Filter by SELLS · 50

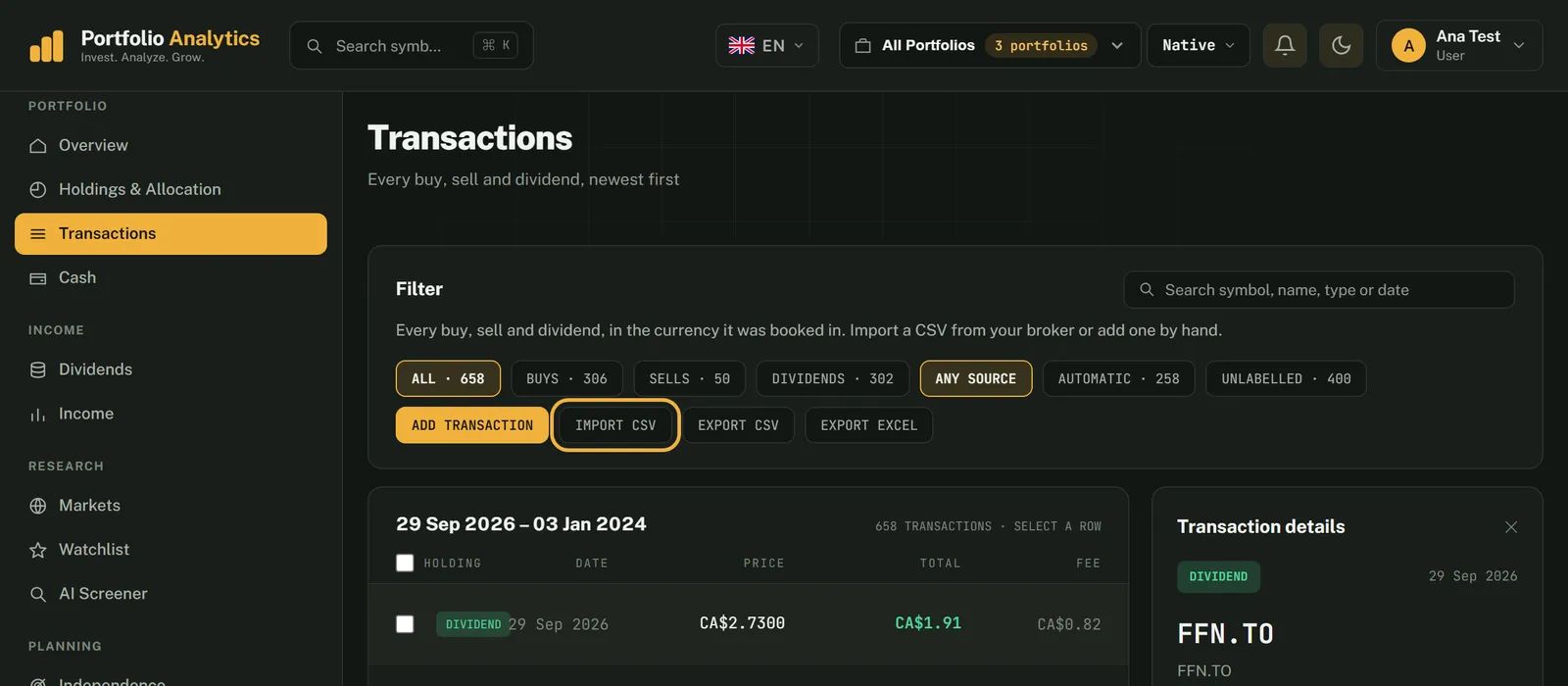coord(689,378)
